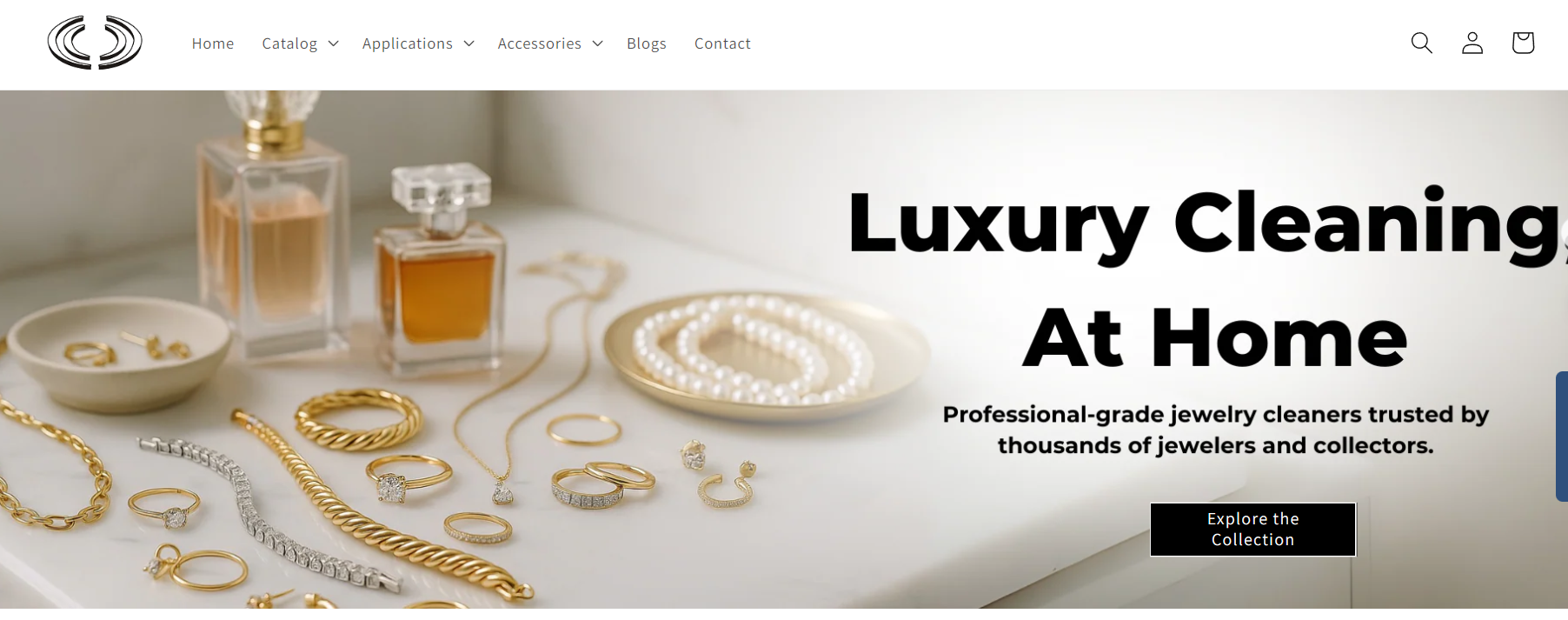Screen dimensions: 1568x620
Task: Open the account login person icon
Action: pyautogui.click(x=1472, y=43)
